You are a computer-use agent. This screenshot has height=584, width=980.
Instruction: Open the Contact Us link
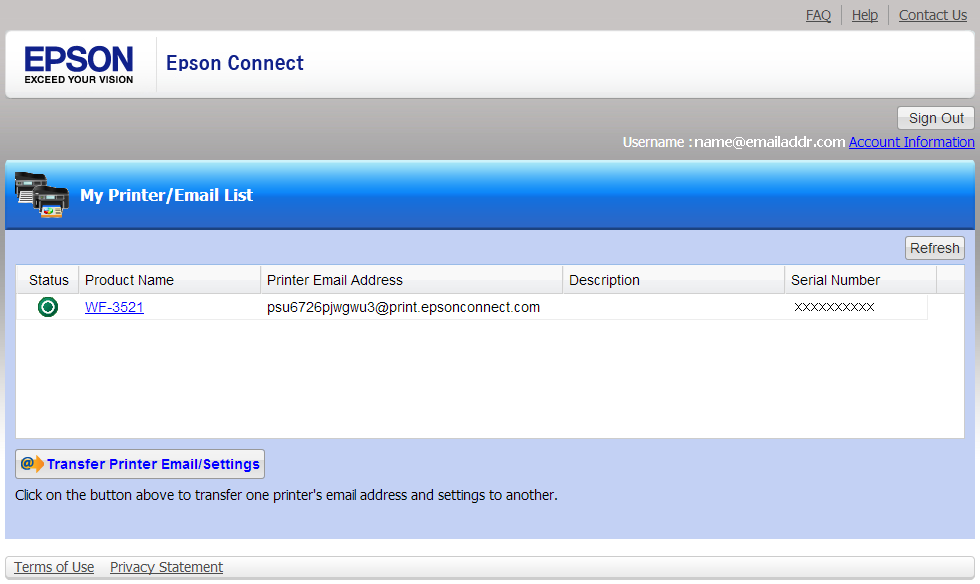[x=932, y=15]
